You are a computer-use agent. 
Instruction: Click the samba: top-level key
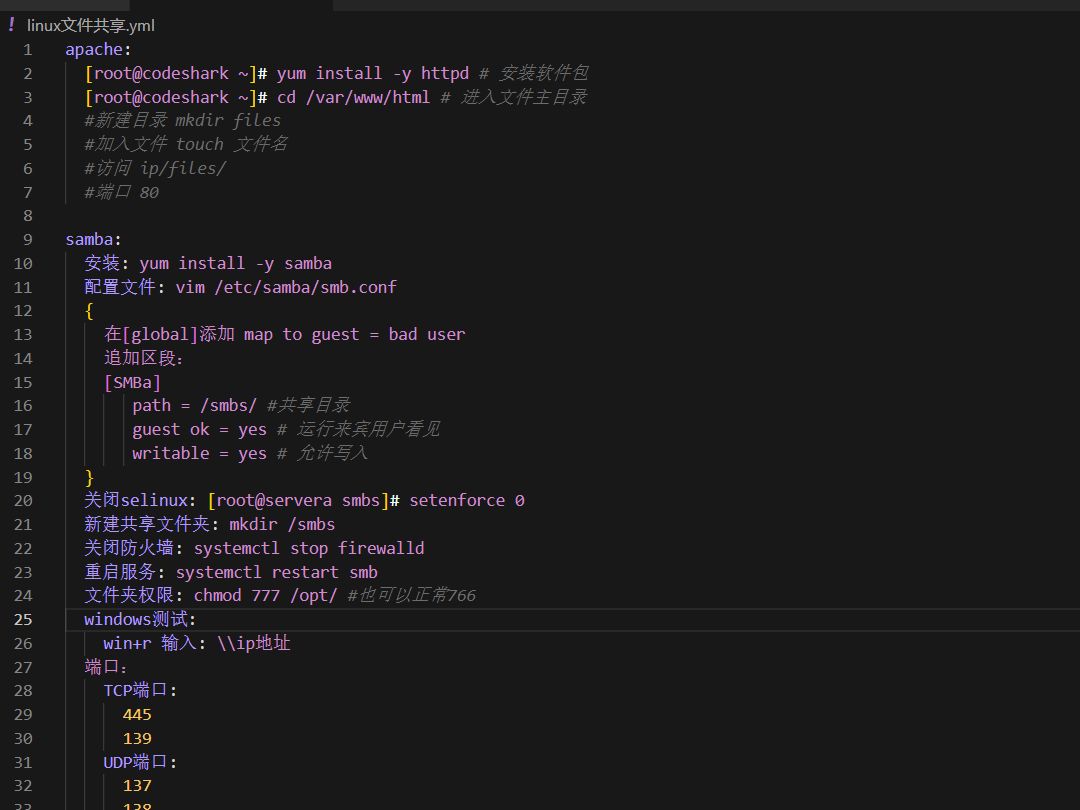90,239
